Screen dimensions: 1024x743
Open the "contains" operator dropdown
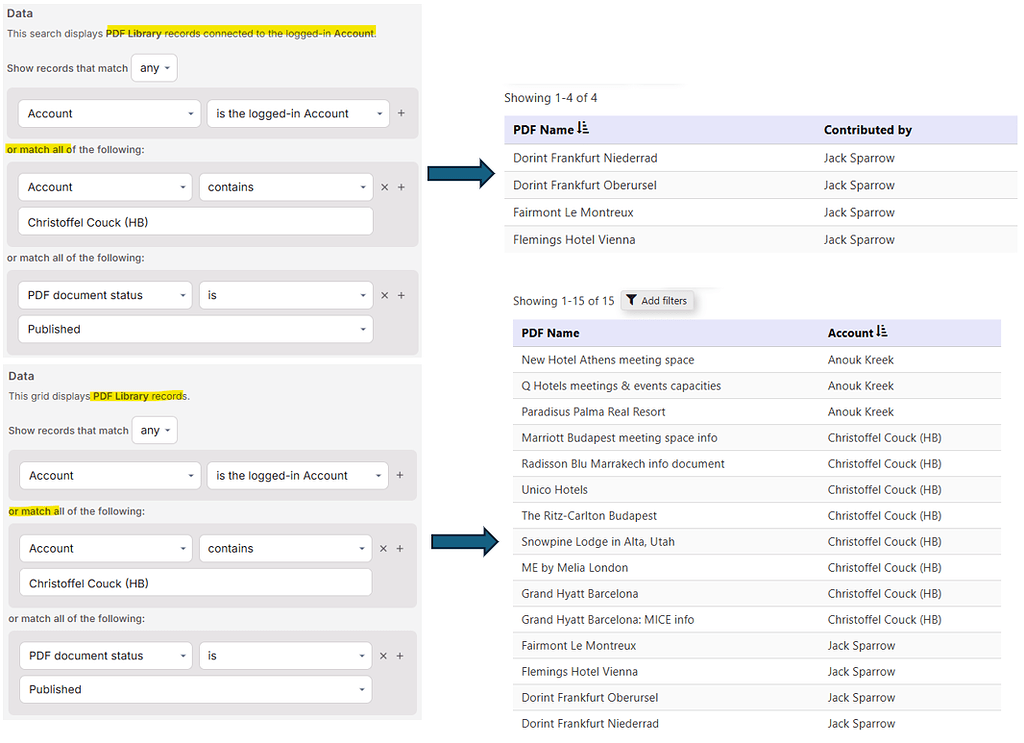[x=285, y=186]
